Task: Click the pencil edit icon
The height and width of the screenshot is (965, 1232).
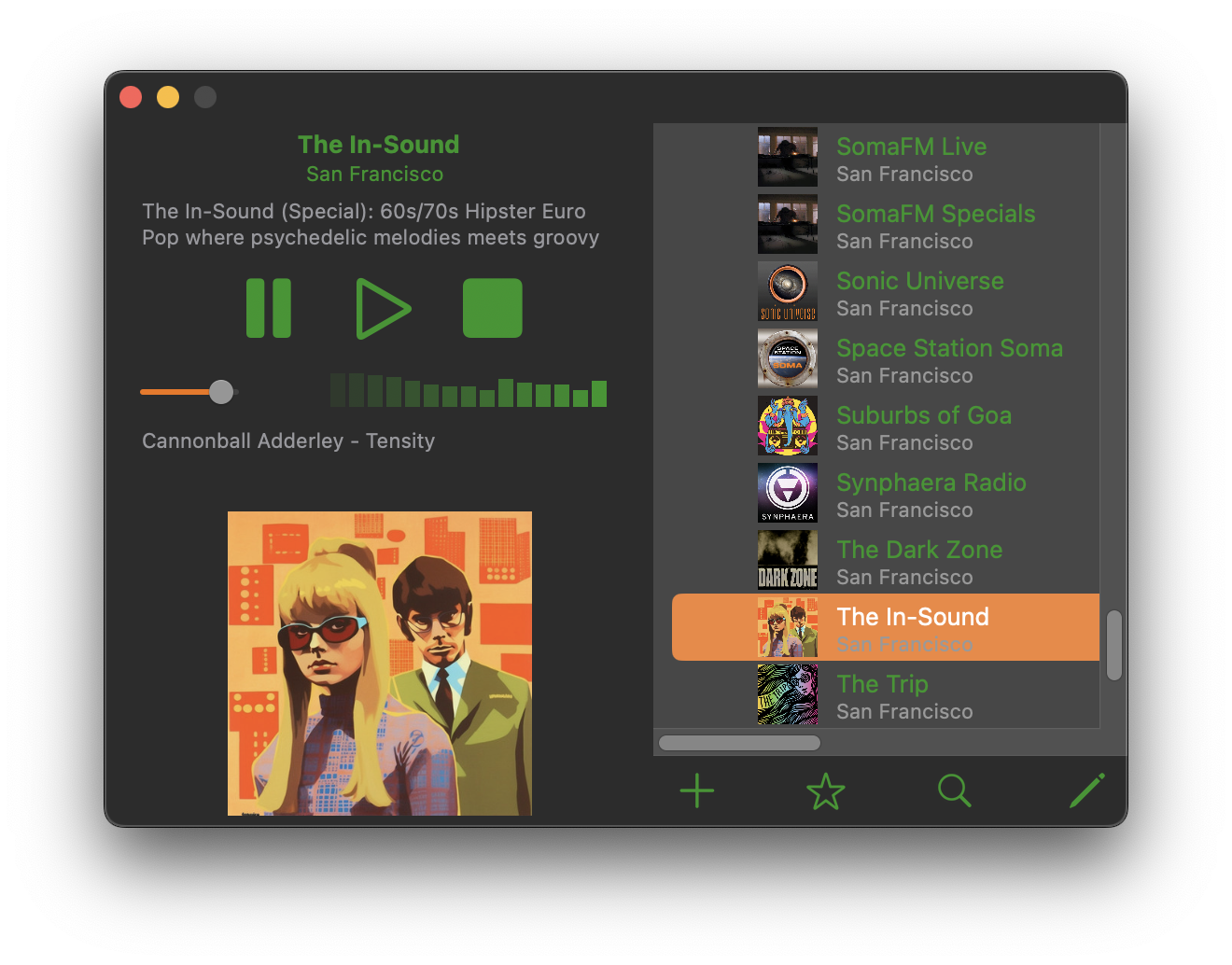Action: click(x=1087, y=790)
